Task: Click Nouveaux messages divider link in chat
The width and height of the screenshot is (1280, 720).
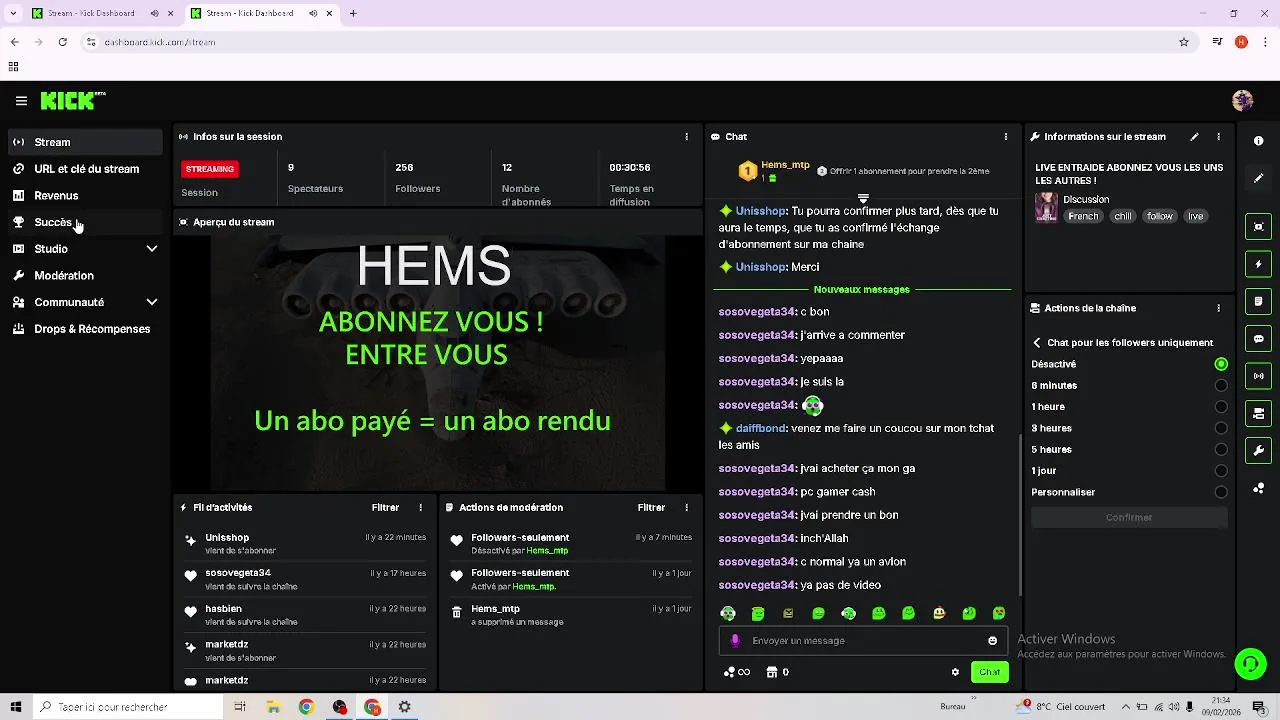Action: pos(862,290)
